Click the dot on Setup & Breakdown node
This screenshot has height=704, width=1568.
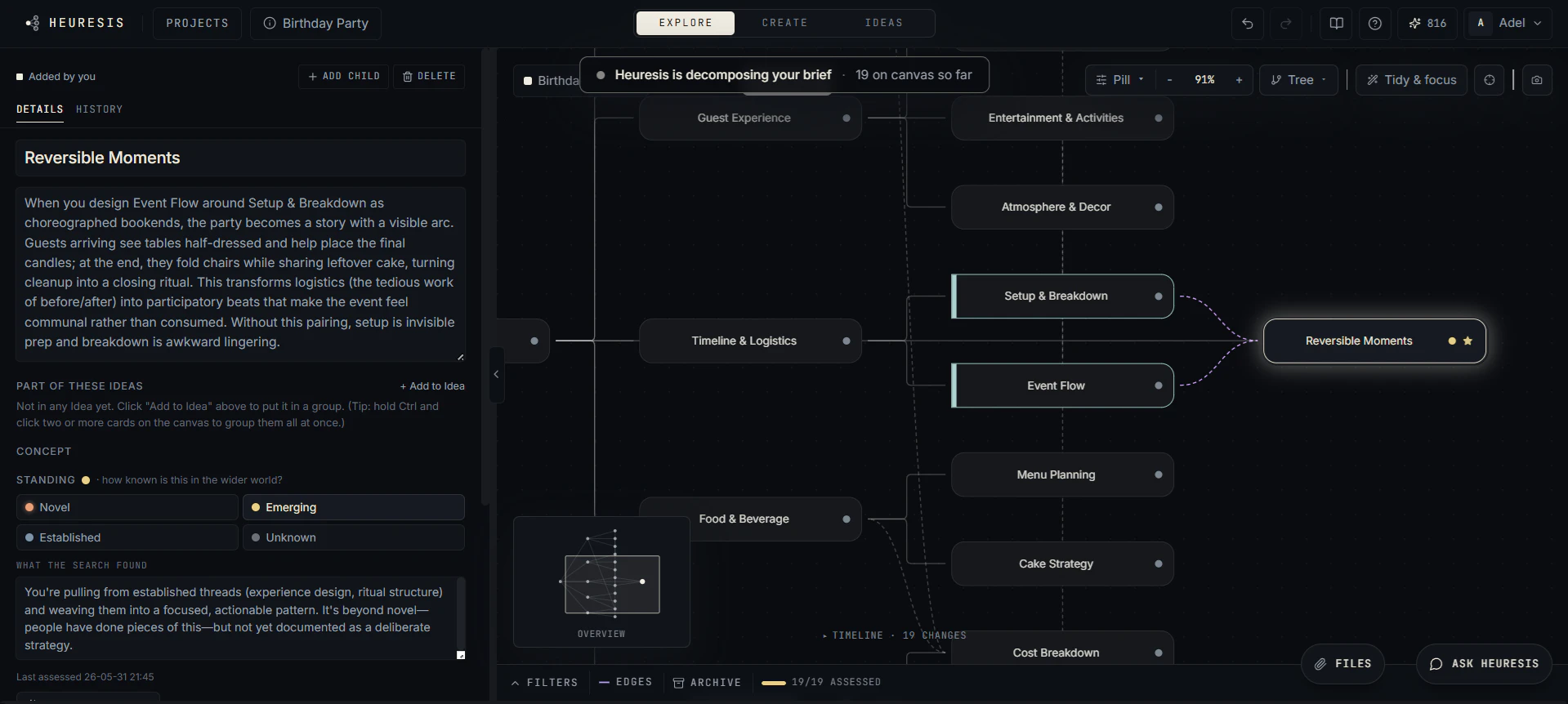pyautogui.click(x=1158, y=296)
